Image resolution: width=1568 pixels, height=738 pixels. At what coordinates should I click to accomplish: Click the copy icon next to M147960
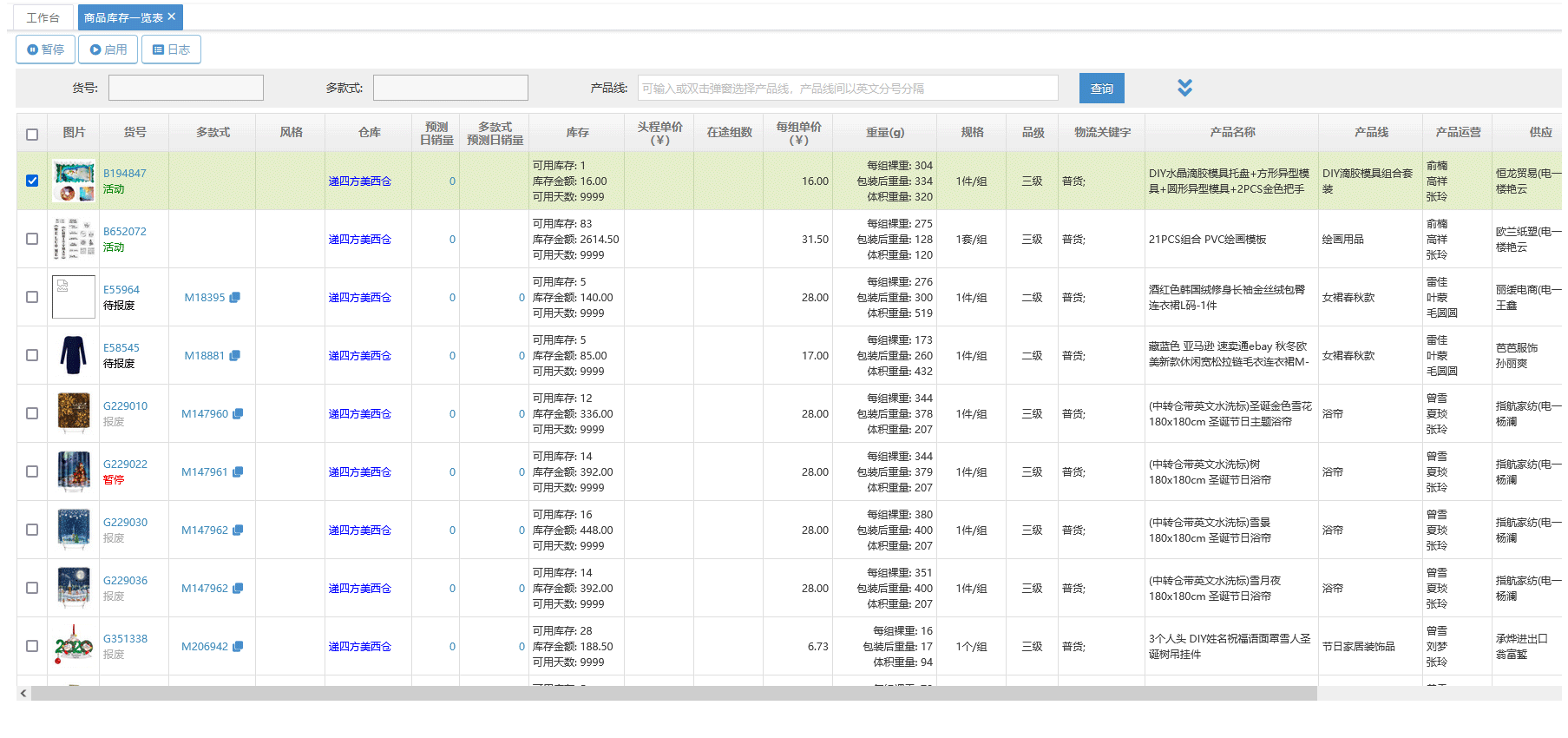click(x=238, y=414)
